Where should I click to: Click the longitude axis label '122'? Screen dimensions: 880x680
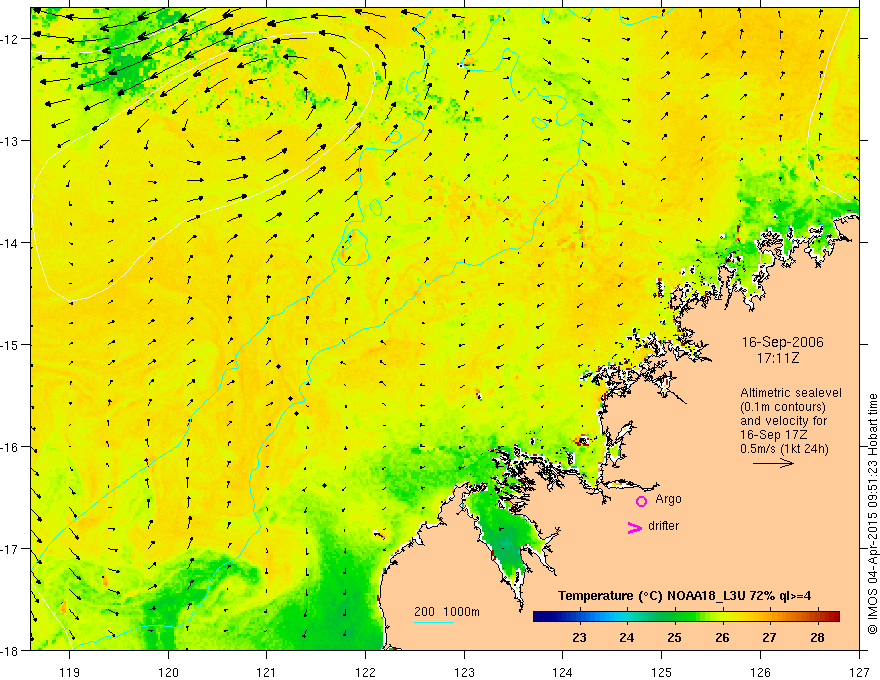coord(365,672)
